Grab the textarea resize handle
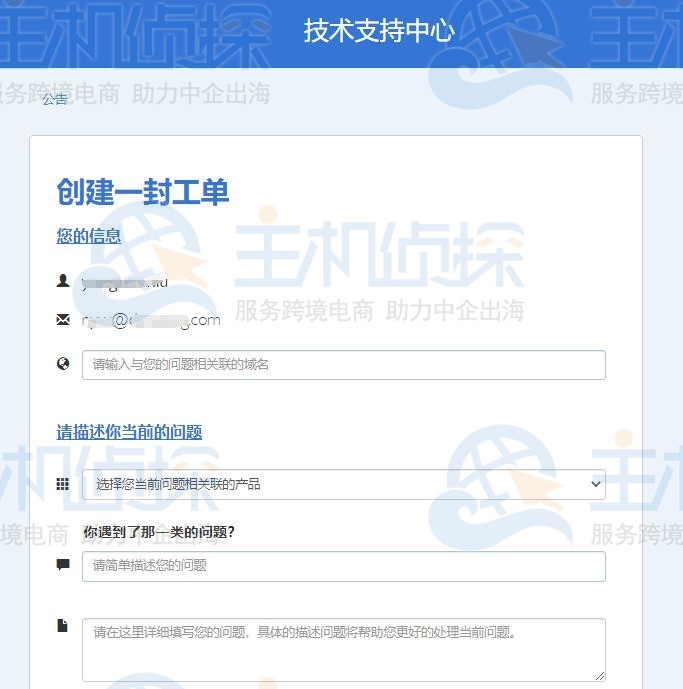683x689 pixels. tap(600, 676)
